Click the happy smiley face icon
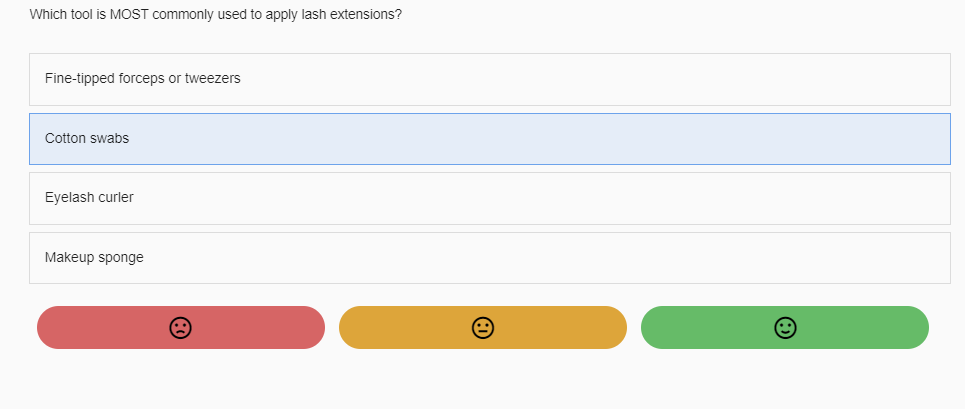The image size is (965, 409). click(785, 328)
